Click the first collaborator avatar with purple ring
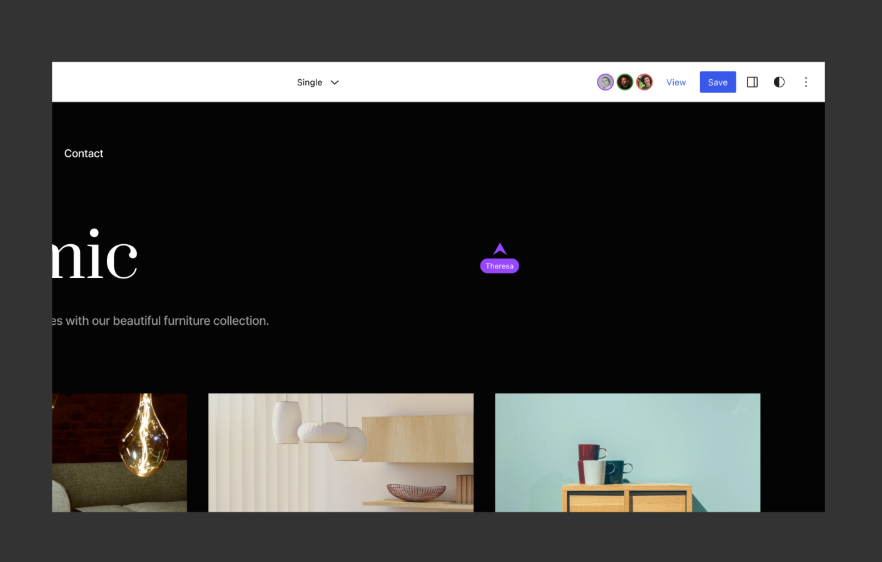This screenshot has height=562, width=882. point(605,82)
